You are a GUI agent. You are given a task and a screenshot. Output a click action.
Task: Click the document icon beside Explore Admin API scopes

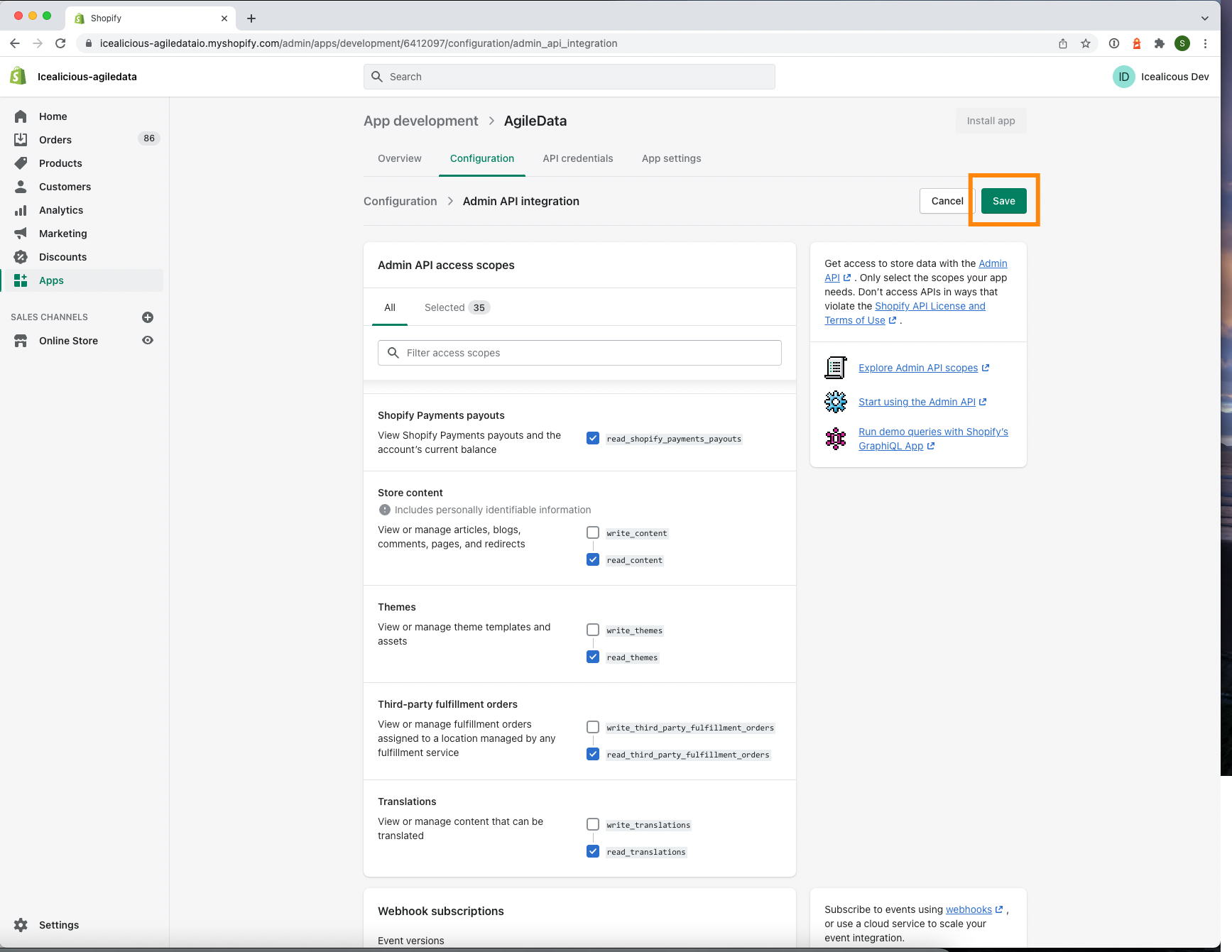[836, 368]
